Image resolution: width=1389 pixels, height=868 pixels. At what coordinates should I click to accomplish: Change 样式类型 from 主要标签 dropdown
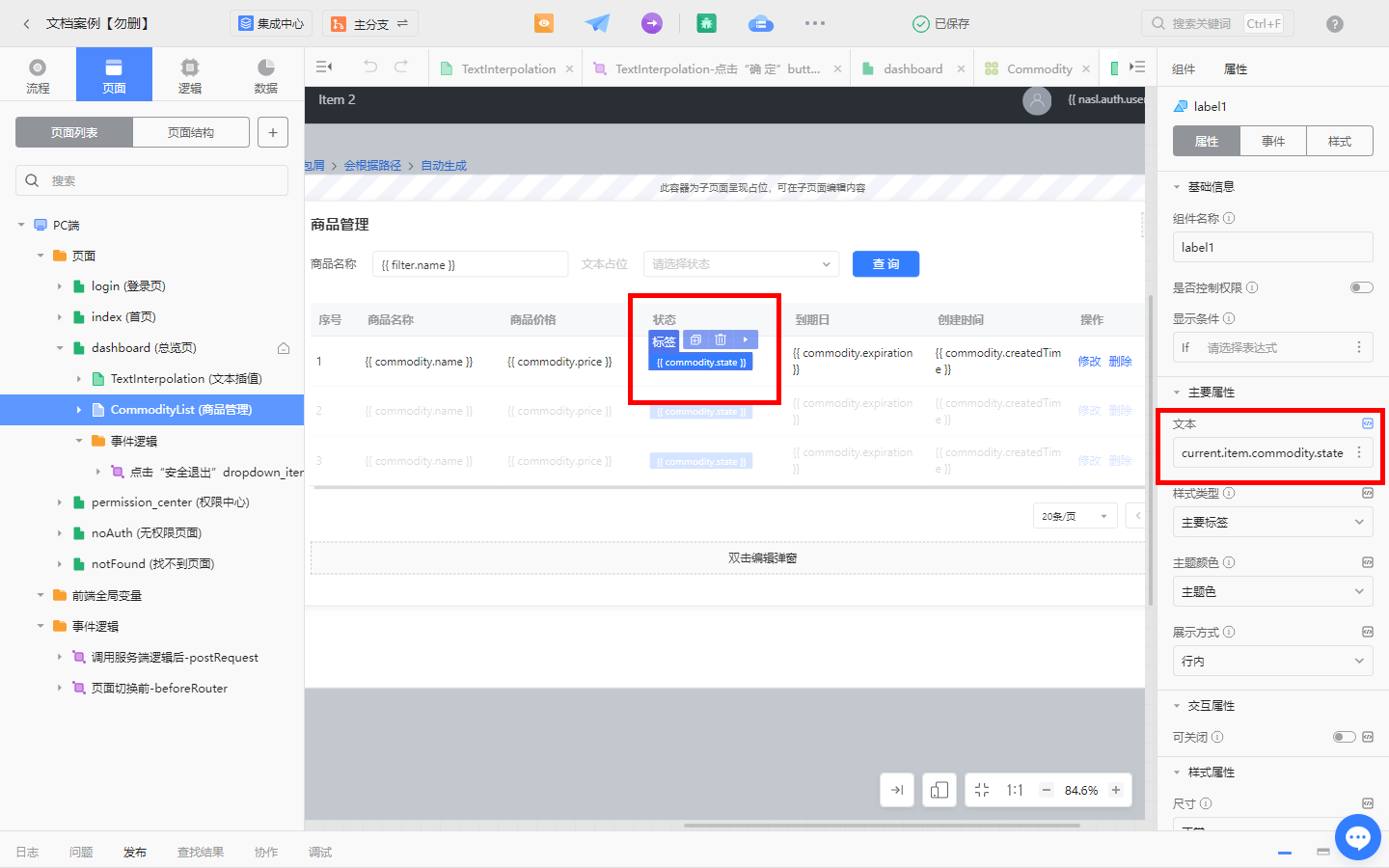tap(1272, 522)
